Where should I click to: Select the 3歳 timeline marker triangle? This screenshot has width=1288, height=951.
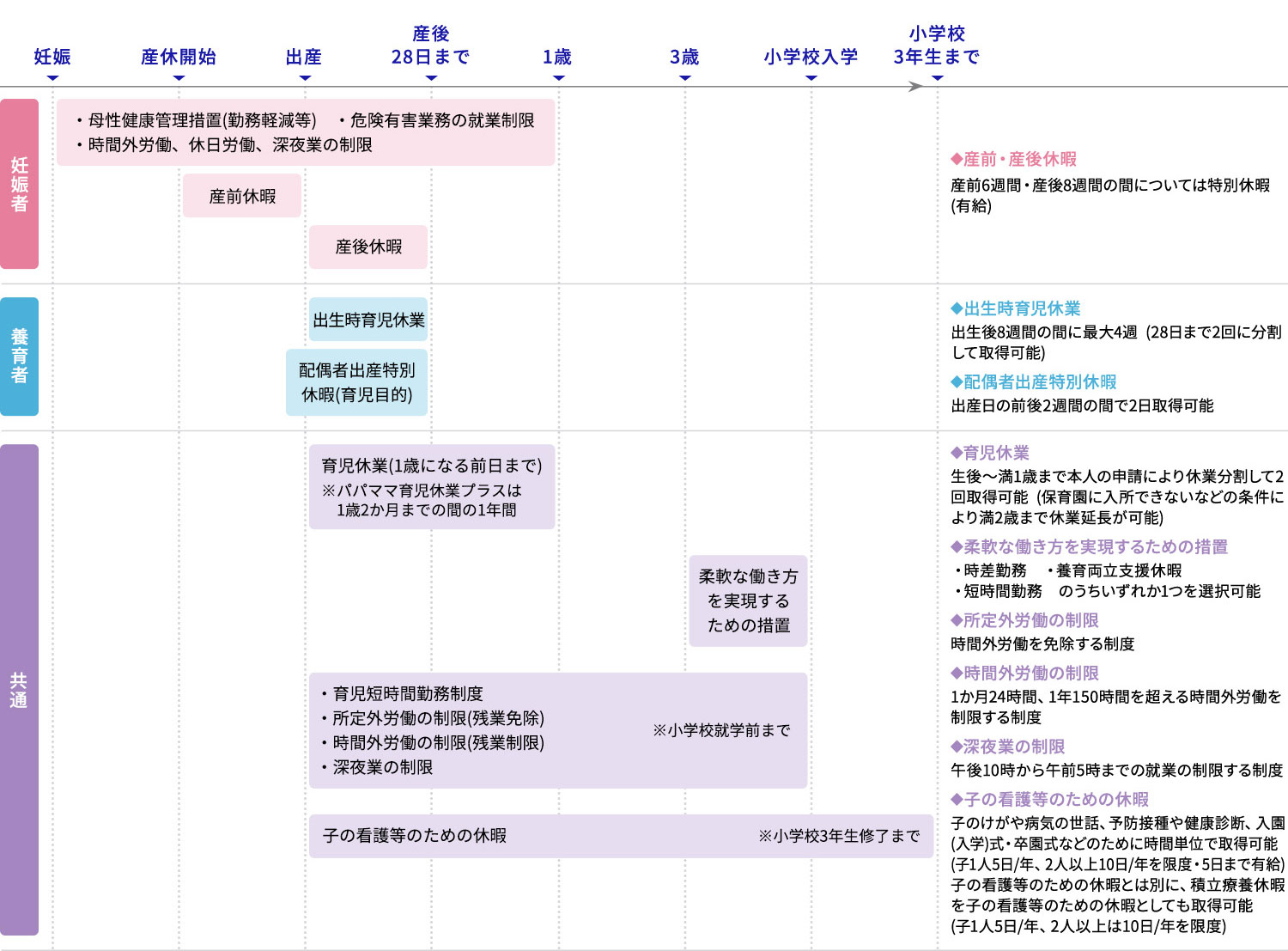tap(684, 78)
